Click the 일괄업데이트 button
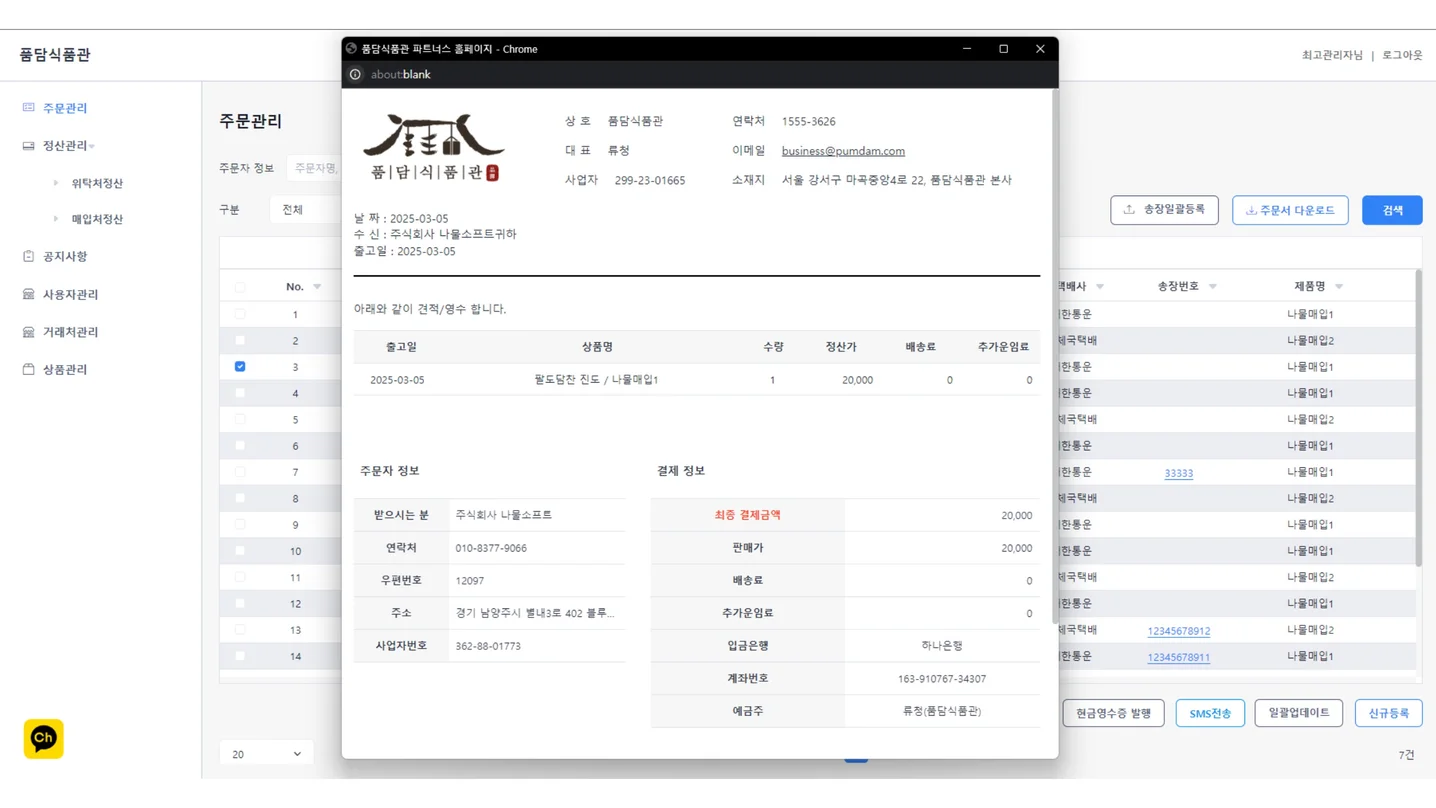The height and width of the screenshot is (808, 1436). [x=1298, y=713]
